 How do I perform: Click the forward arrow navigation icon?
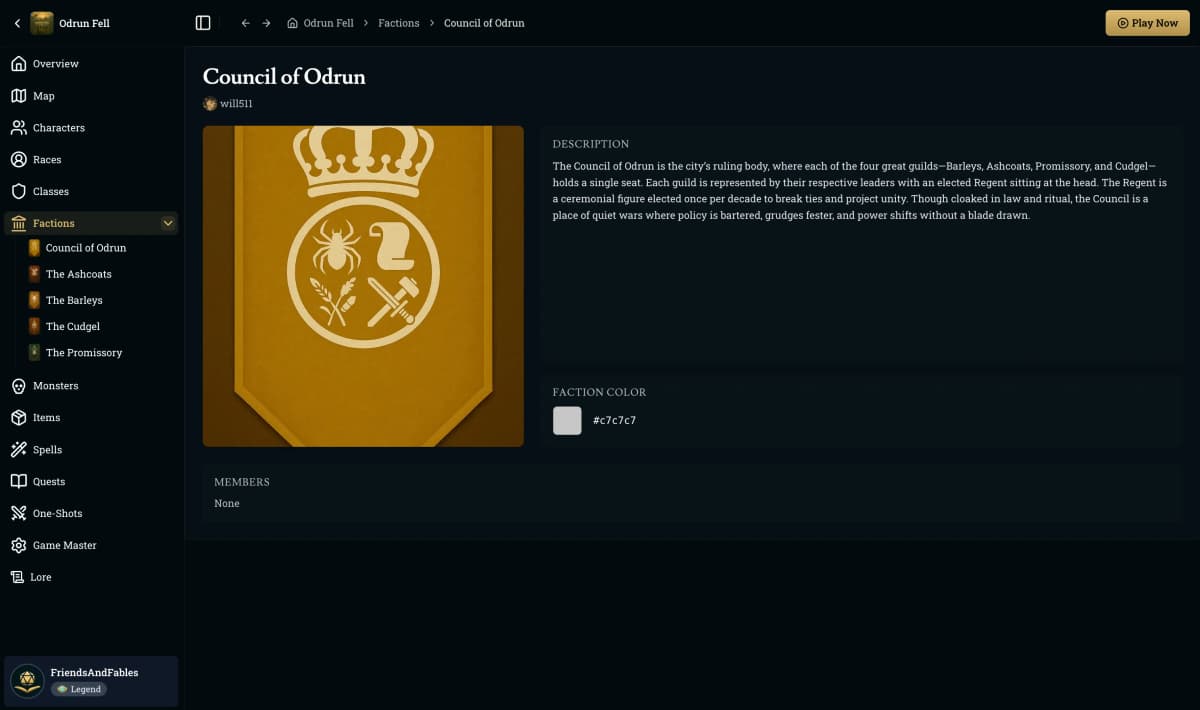266,23
